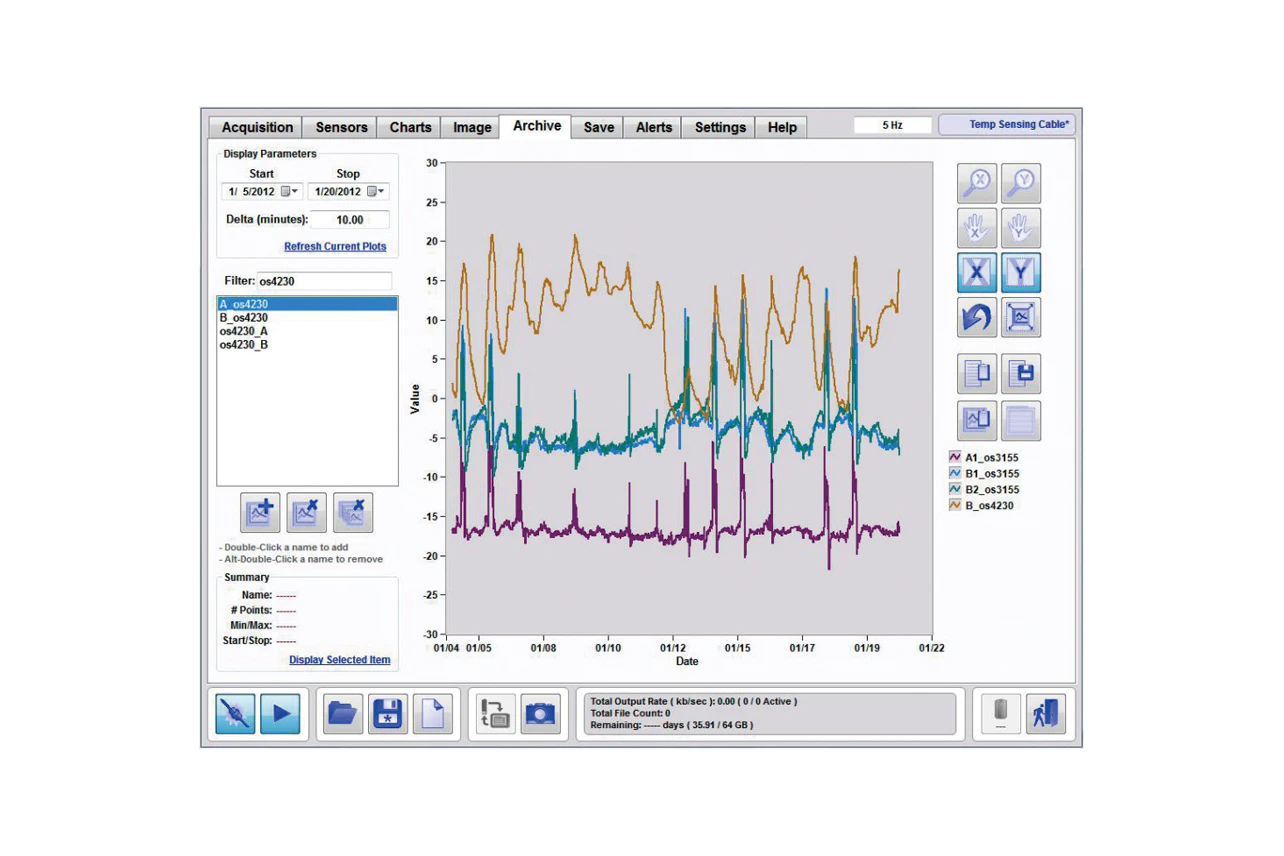Click the 5 Hz rate field
The width and height of the screenshot is (1284, 856).
click(x=892, y=125)
